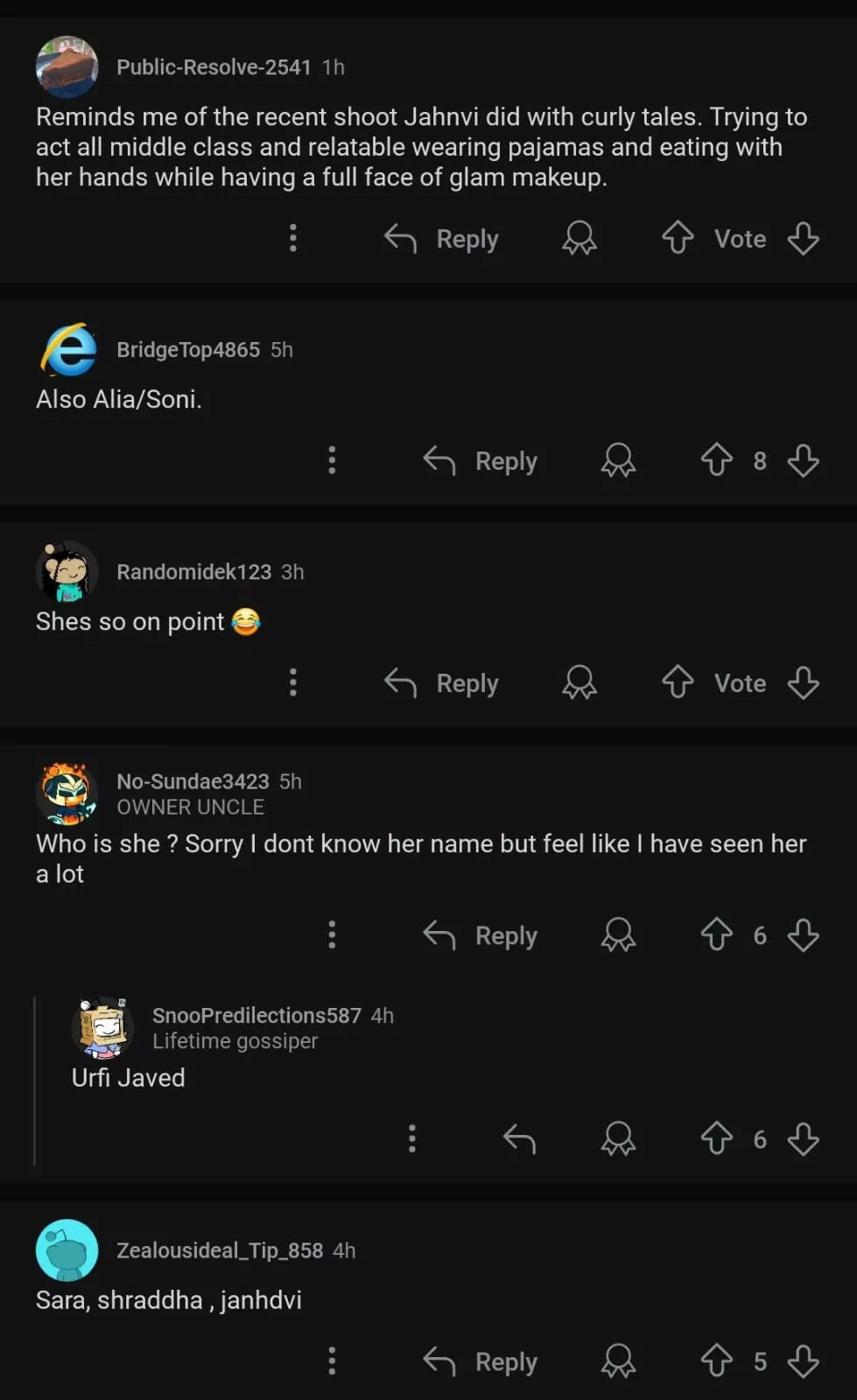Viewport: 857px width, 1400px height.
Task: Upvote the "Urfi Javed" reply
Action: [x=716, y=1138]
